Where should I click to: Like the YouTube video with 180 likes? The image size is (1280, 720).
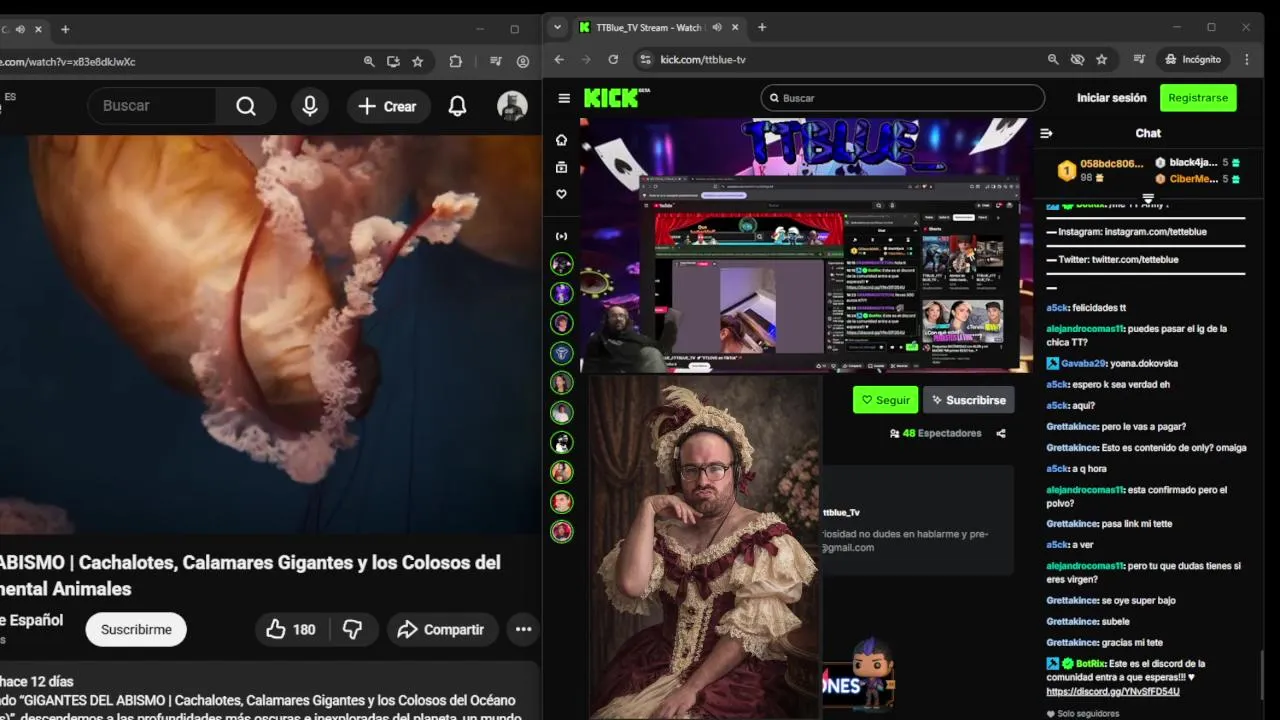[x=290, y=629]
